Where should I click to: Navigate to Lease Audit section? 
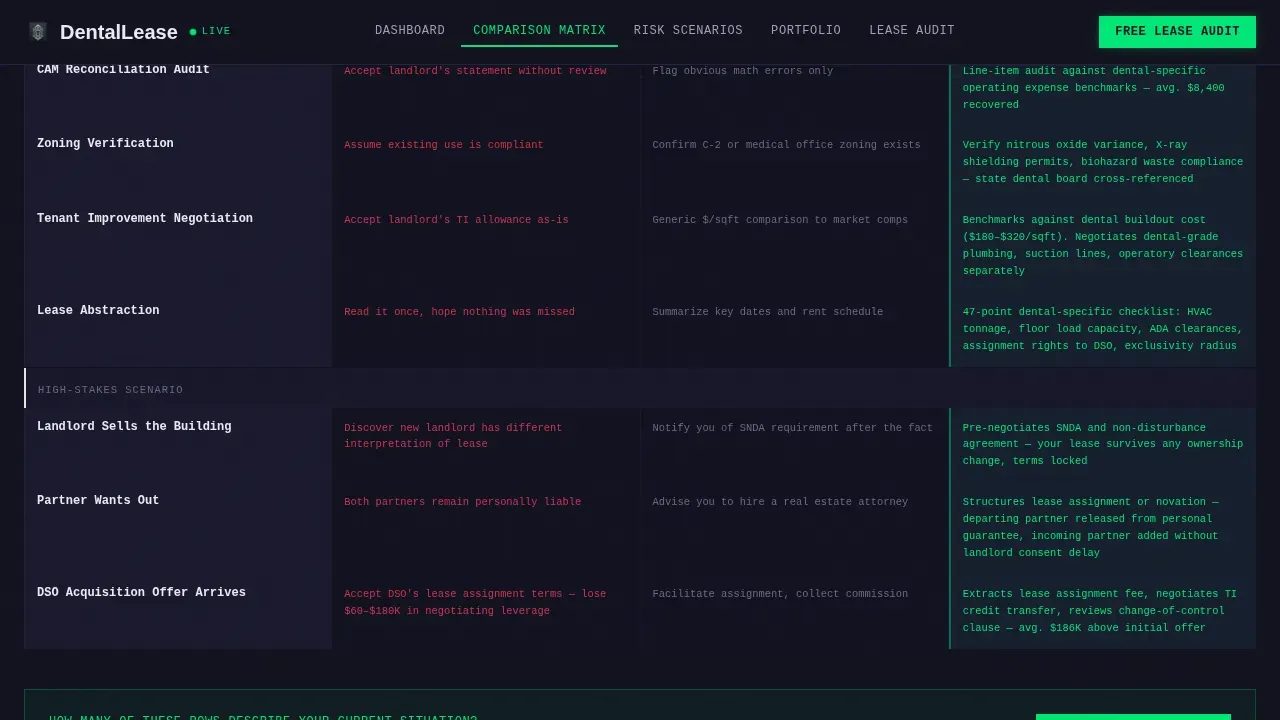click(x=912, y=31)
